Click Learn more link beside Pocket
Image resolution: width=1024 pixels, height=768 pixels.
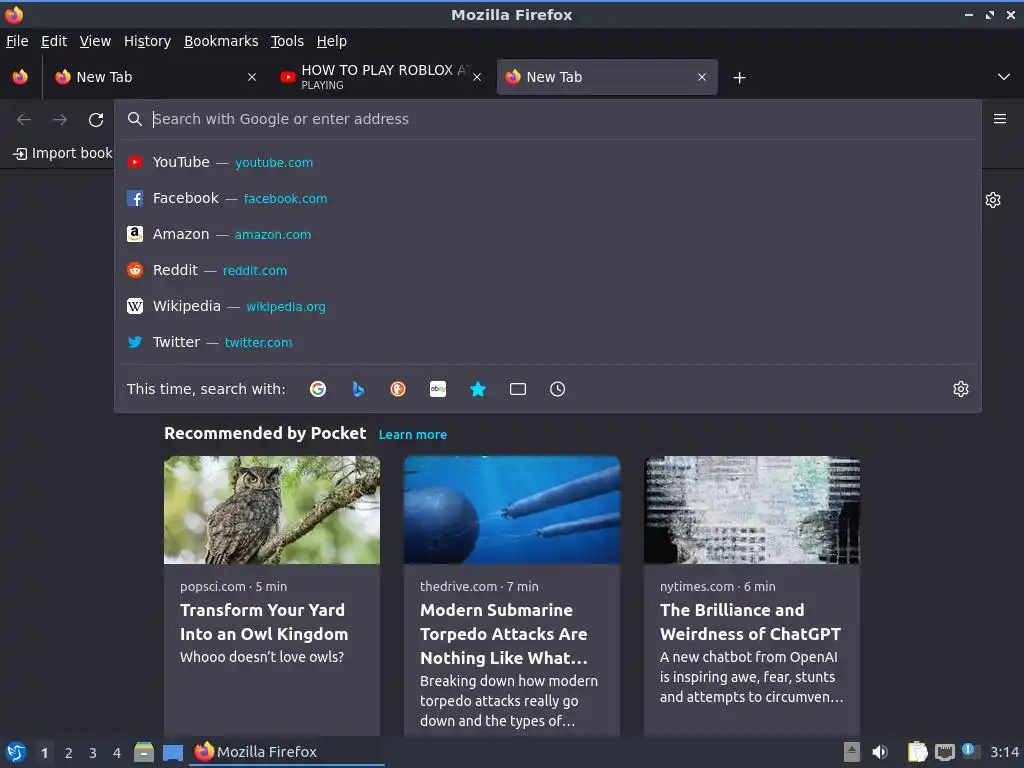tap(413, 435)
